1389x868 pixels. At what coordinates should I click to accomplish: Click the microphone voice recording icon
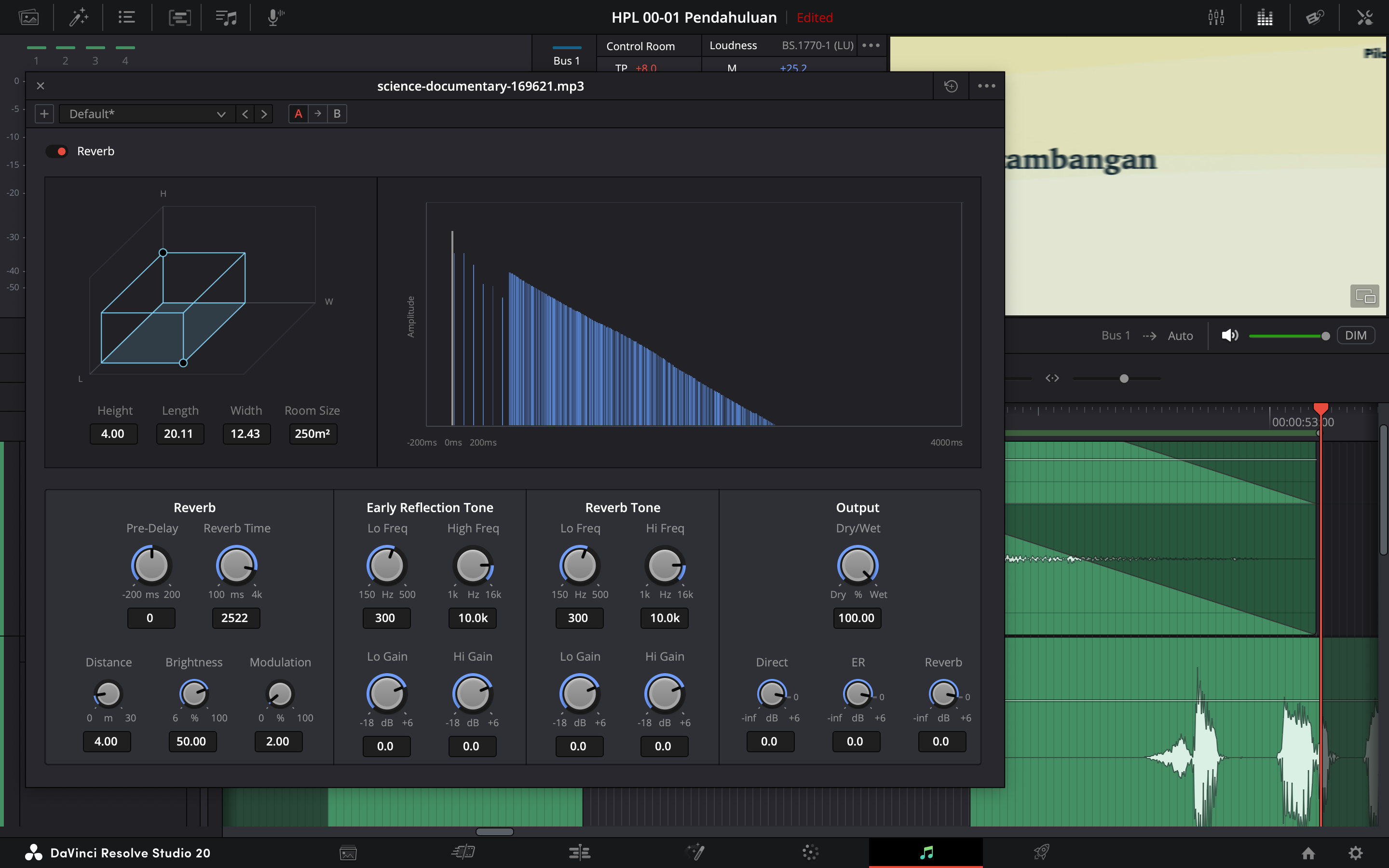pyautogui.click(x=275, y=17)
